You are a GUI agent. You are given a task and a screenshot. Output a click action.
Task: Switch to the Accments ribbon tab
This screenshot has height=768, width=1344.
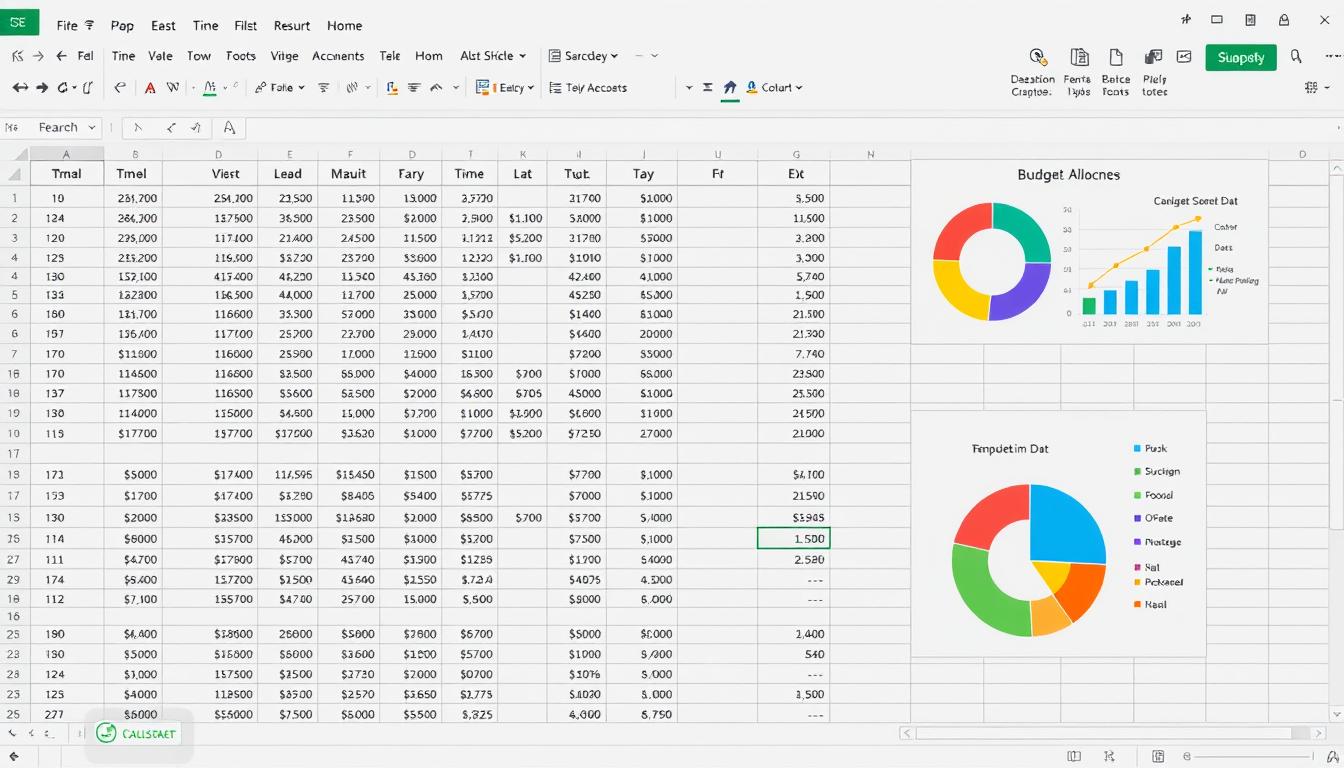pos(338,56)
